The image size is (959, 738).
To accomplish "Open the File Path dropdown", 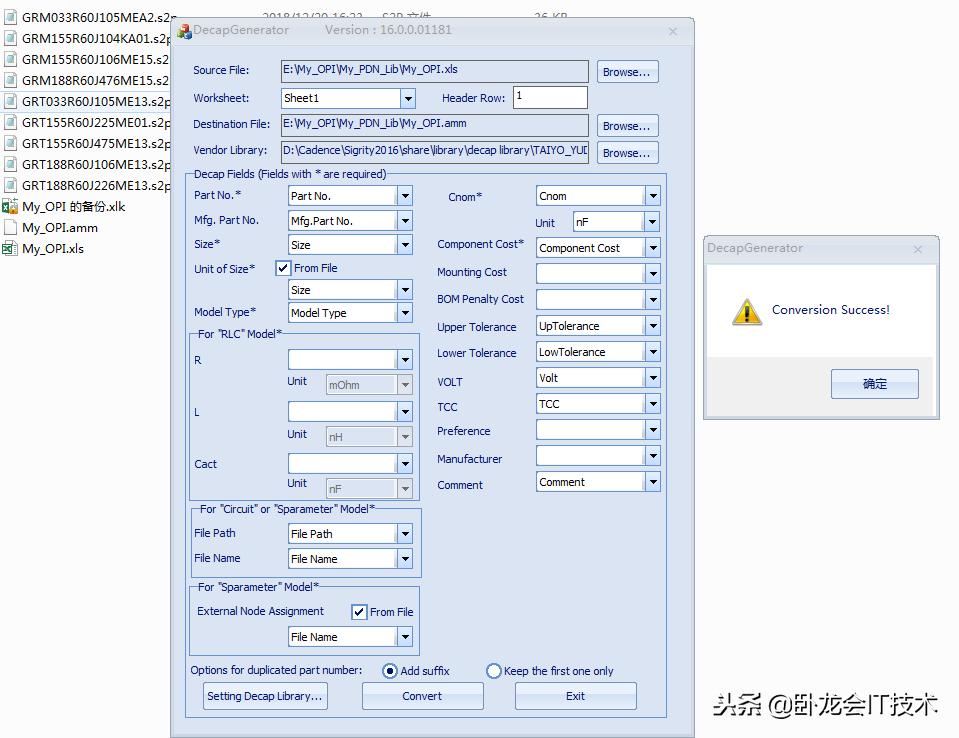I will pos(405,534).
